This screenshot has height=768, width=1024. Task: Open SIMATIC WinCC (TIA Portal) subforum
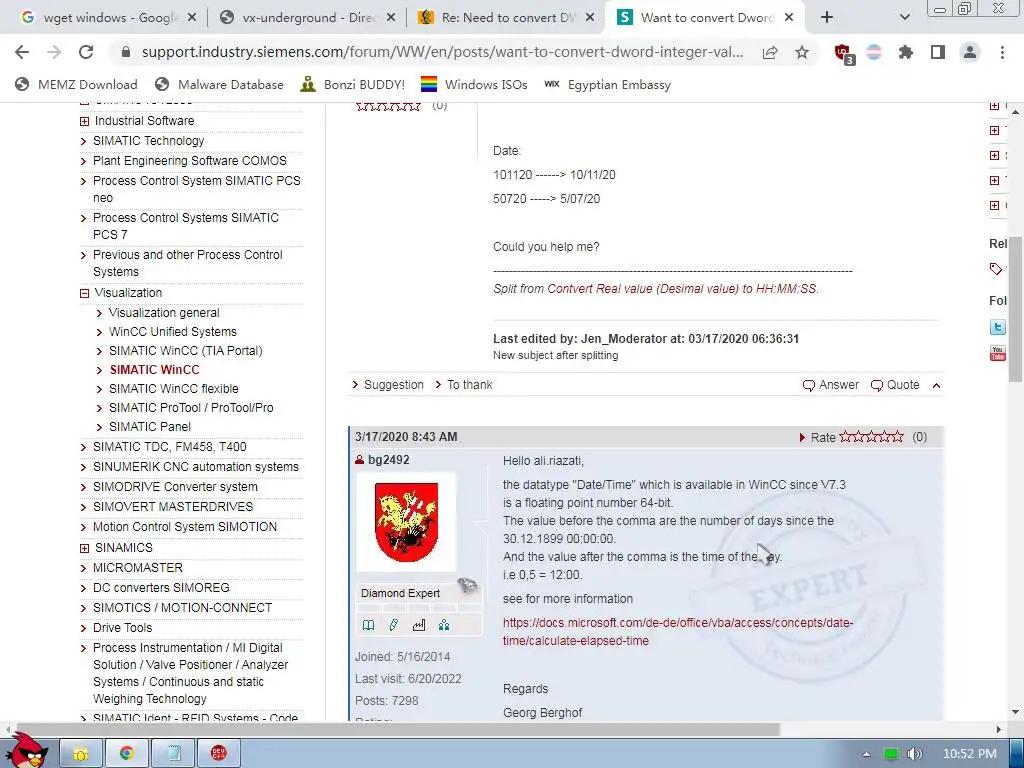(185, 351)
